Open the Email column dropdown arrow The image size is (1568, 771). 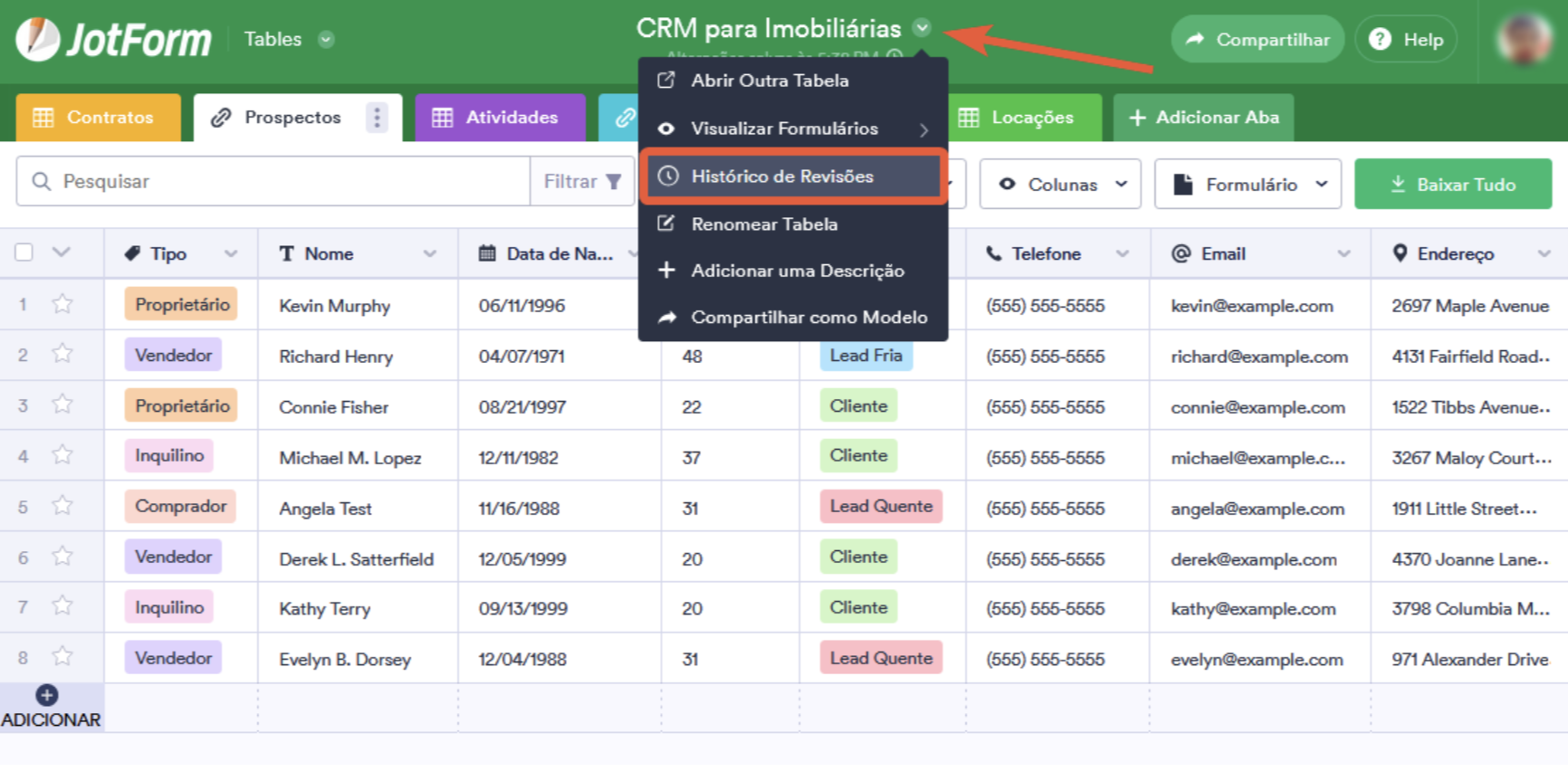coord(1343,254)
